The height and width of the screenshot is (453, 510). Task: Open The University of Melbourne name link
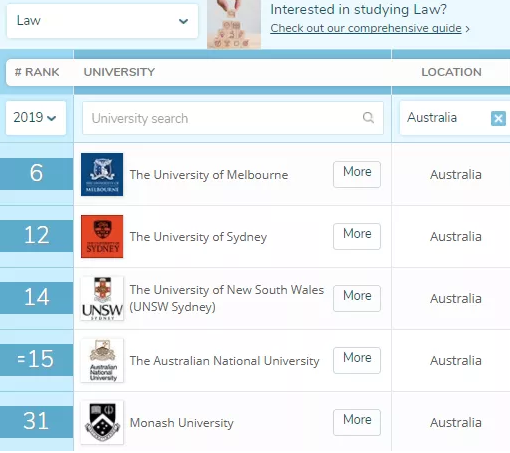tap(209, 175)
